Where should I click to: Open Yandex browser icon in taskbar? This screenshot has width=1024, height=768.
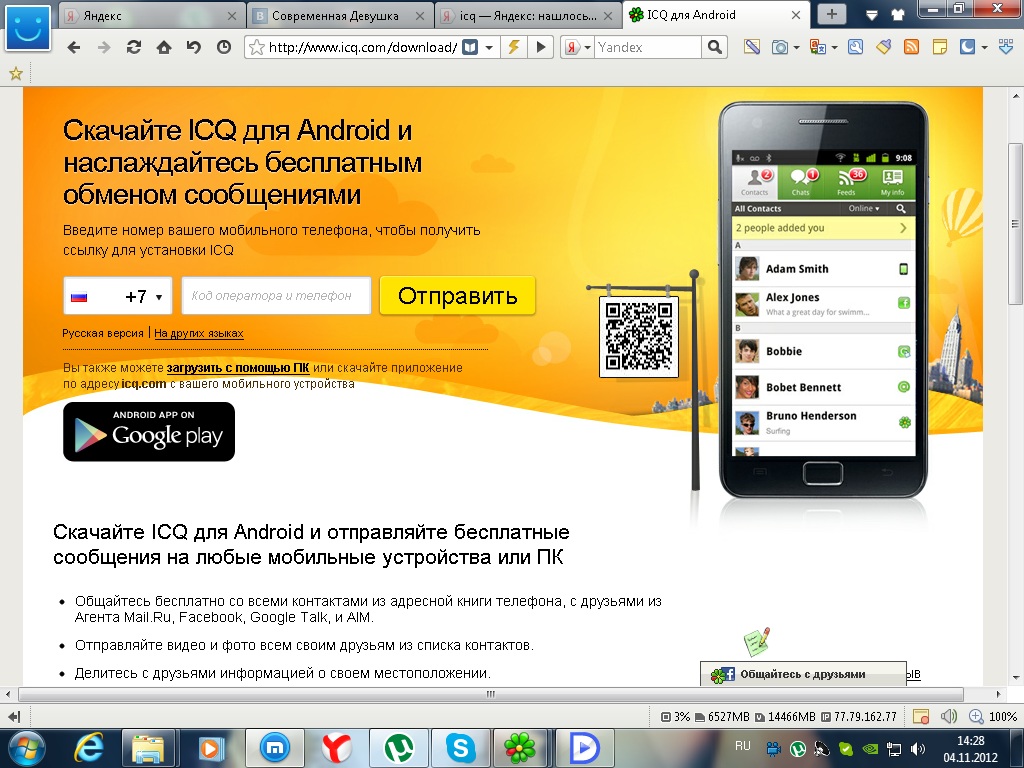point(337,748)
